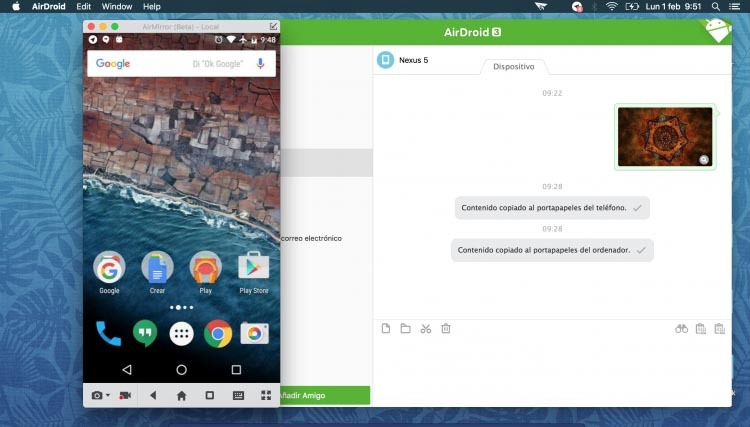
Task: Select the Dispositivo tab
Action: [x=514, y=66]
